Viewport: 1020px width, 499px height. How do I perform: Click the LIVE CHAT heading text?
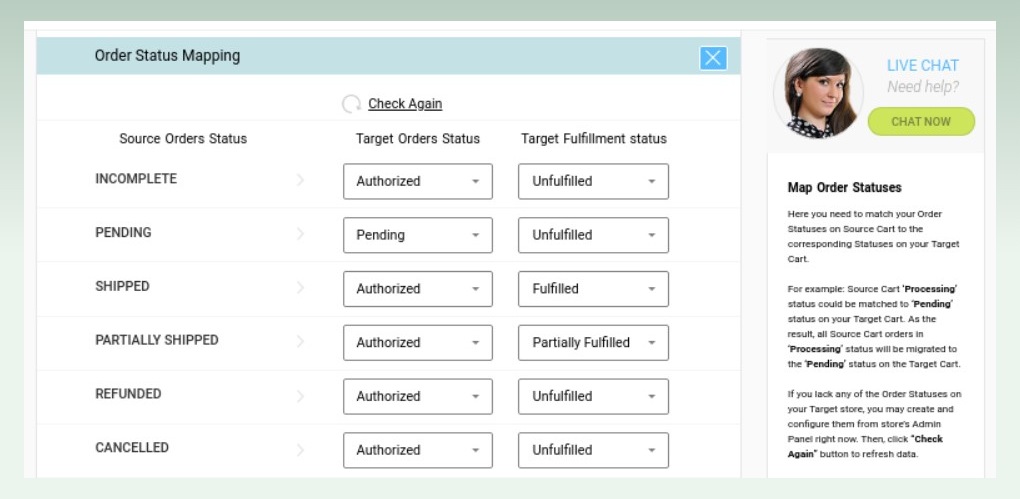(x=922, y=66)
